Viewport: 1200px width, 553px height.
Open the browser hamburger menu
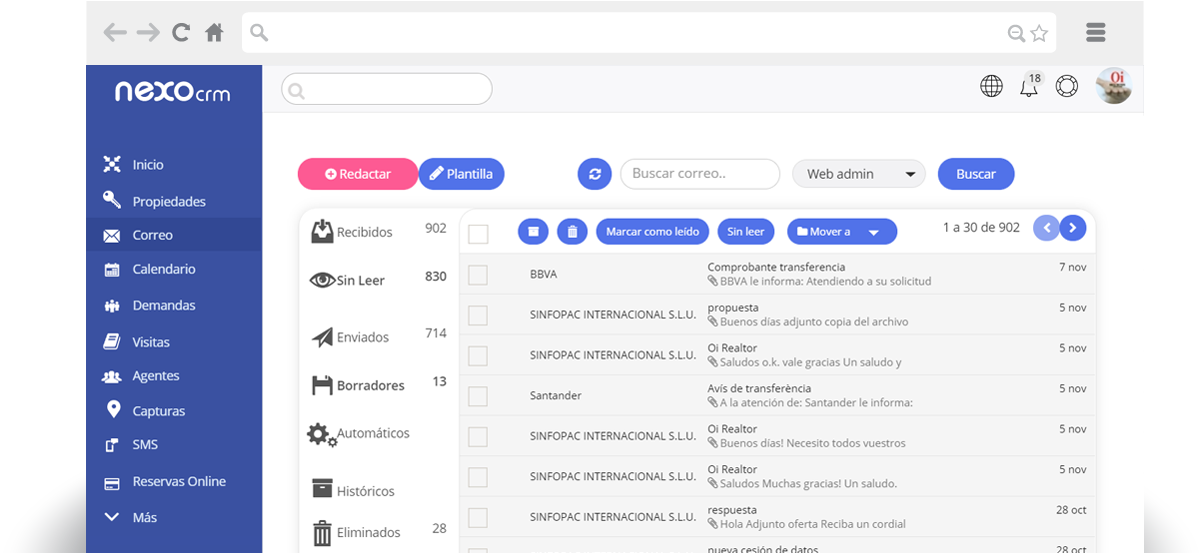1095,33
